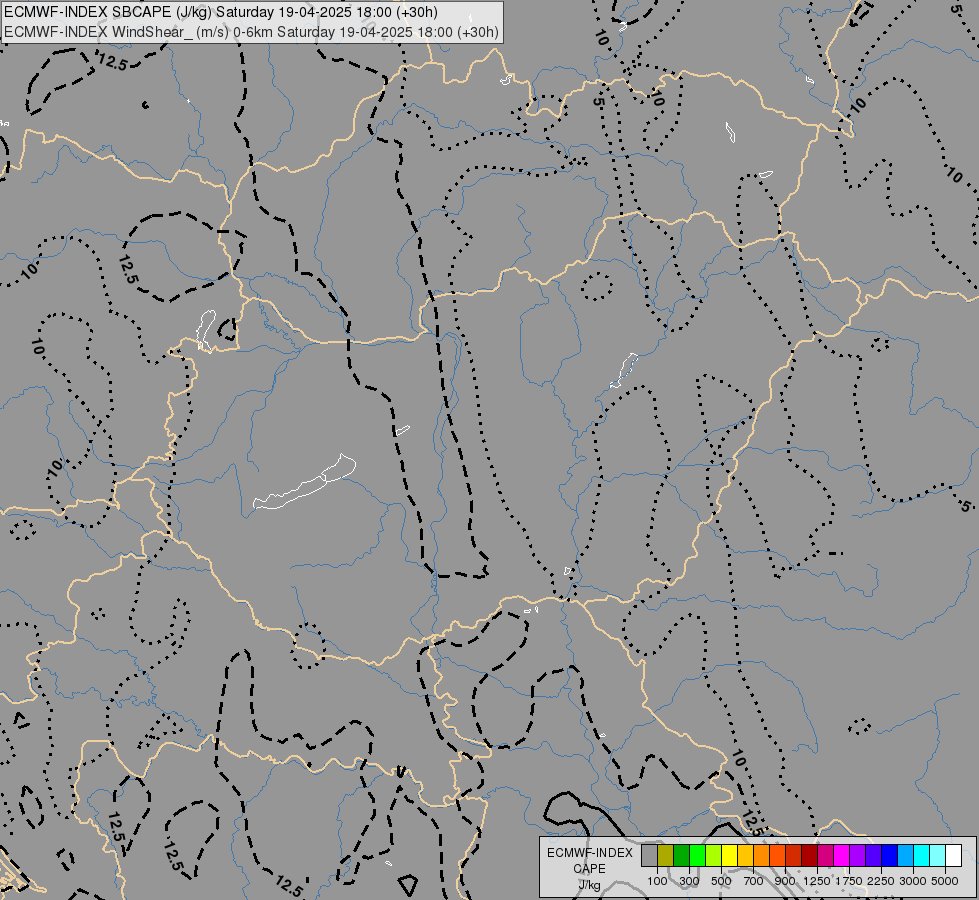Viewport: 979px width, 900px height.
Task: Select the legend label 500
Action: tap(721, 881)
